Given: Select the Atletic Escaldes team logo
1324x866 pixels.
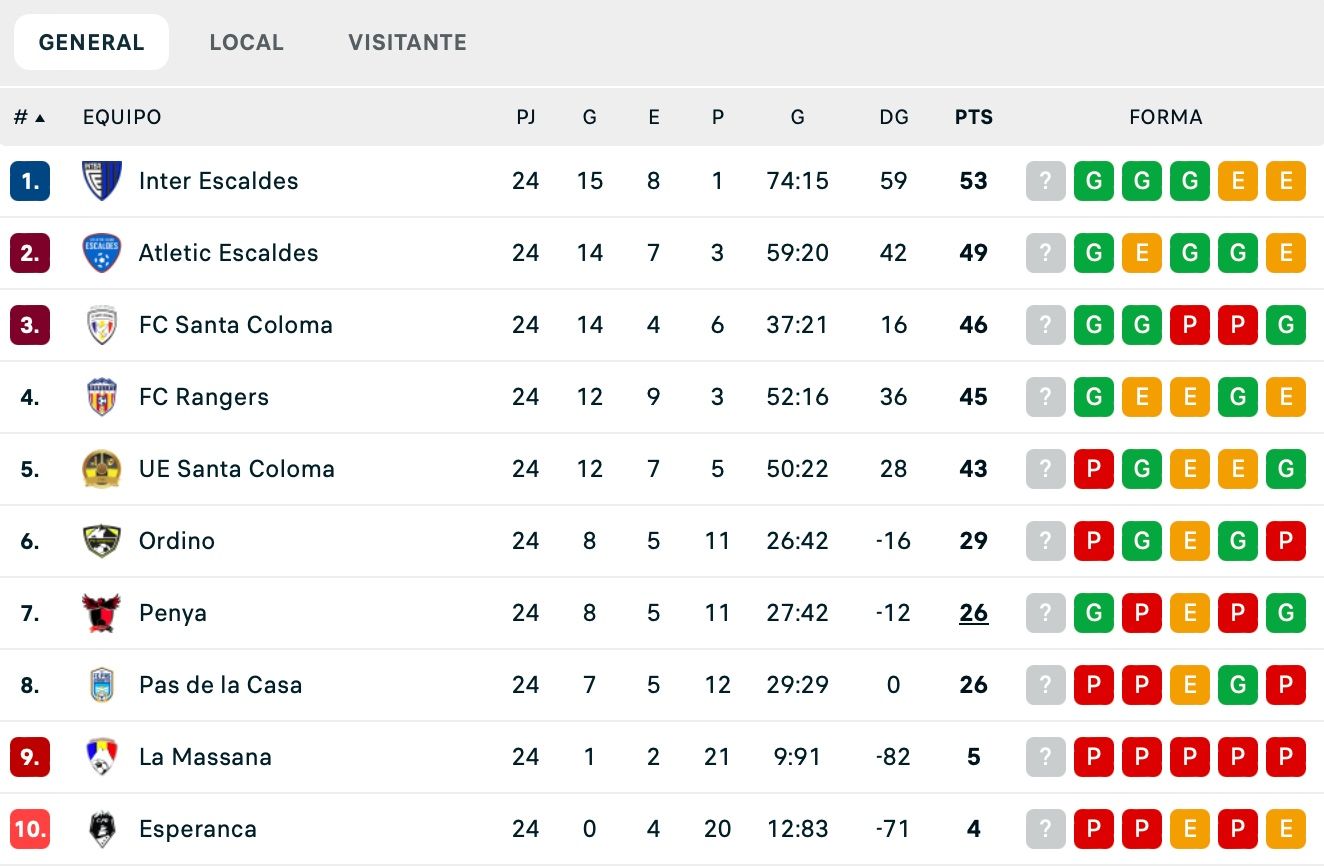Looking at the screenshot, I should pos(101,253).
